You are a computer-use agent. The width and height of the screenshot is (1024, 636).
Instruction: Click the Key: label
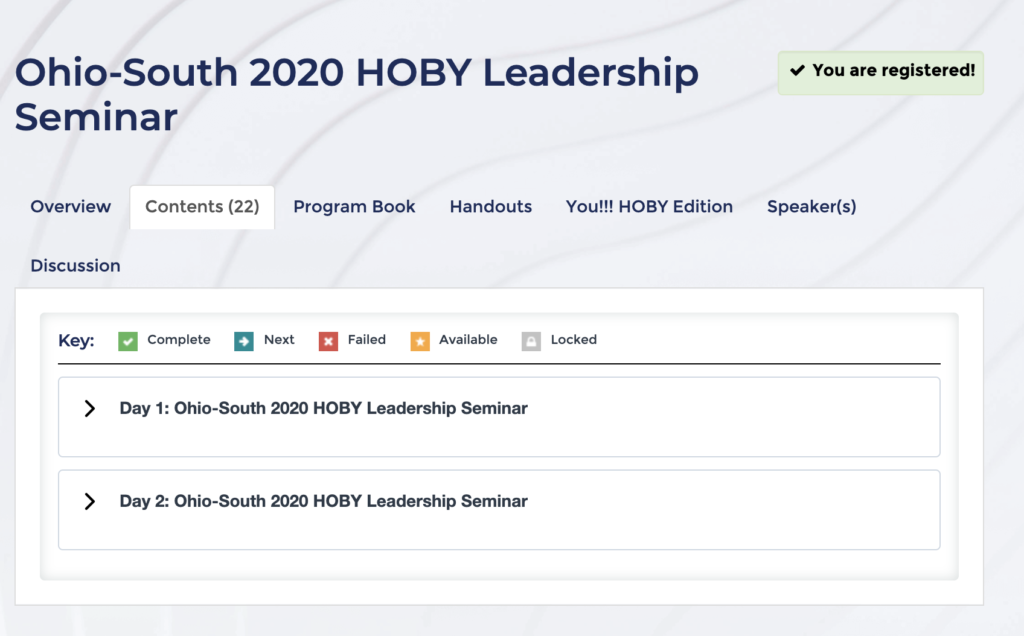click(76, 341)
